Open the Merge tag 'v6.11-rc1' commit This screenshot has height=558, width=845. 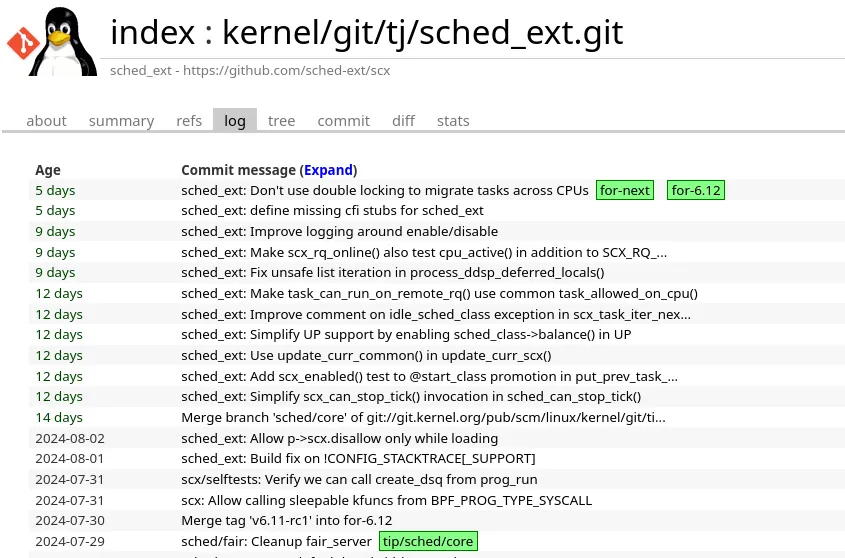286,521
